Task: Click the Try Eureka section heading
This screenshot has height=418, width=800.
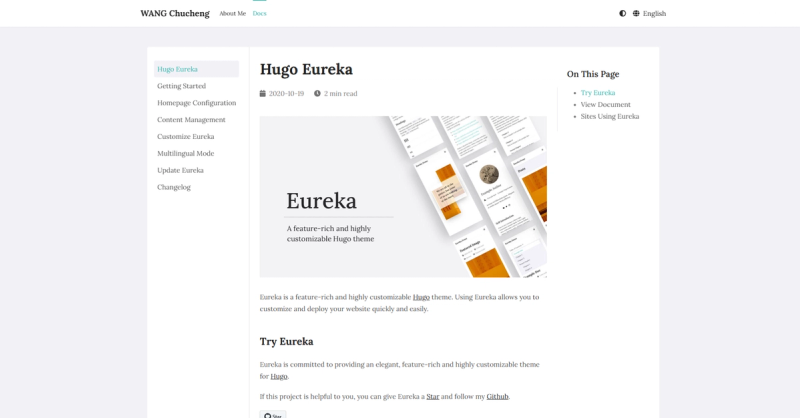Action: [x=286, y=341]
